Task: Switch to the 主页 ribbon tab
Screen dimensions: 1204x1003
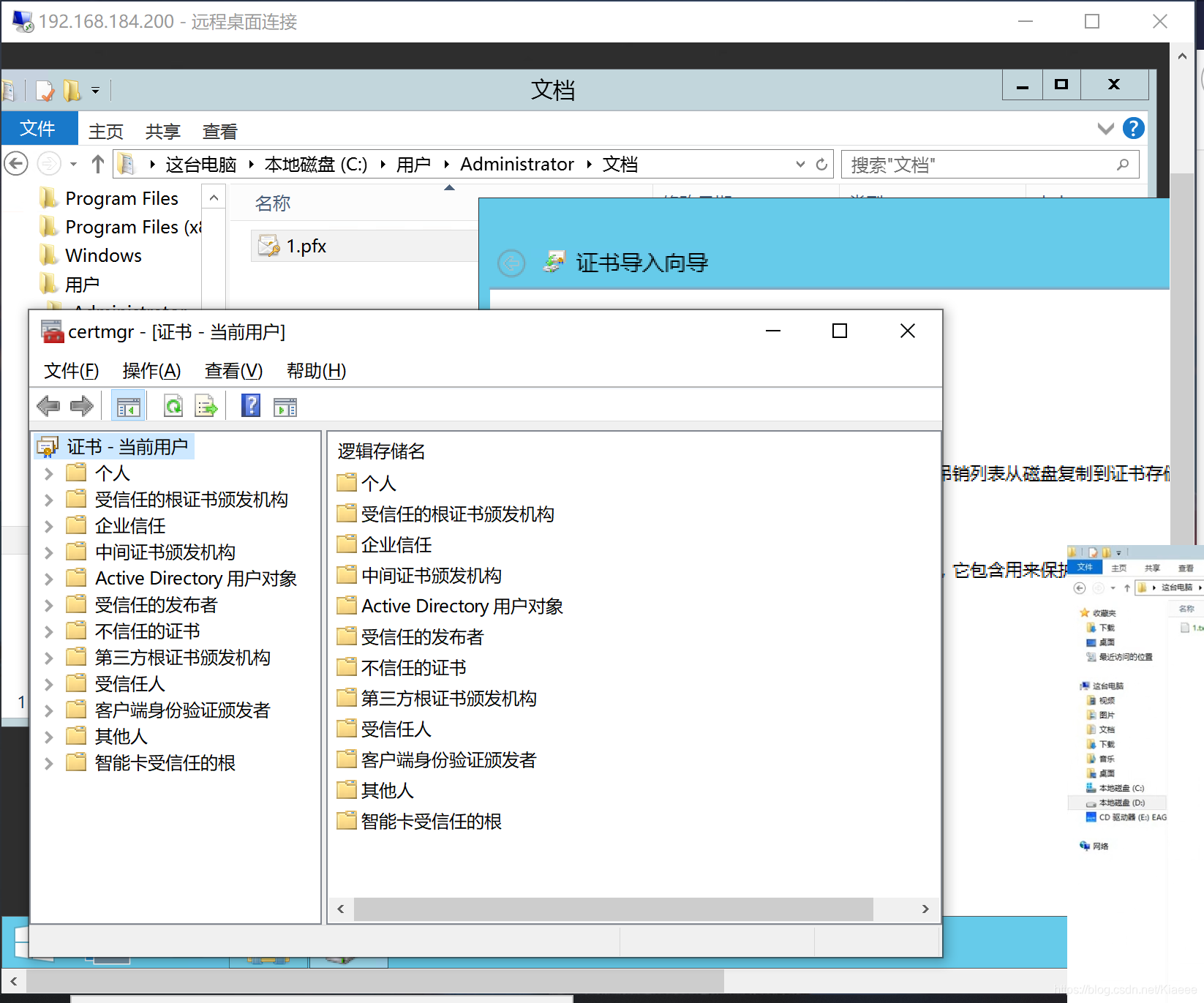Action: [106, 132]
